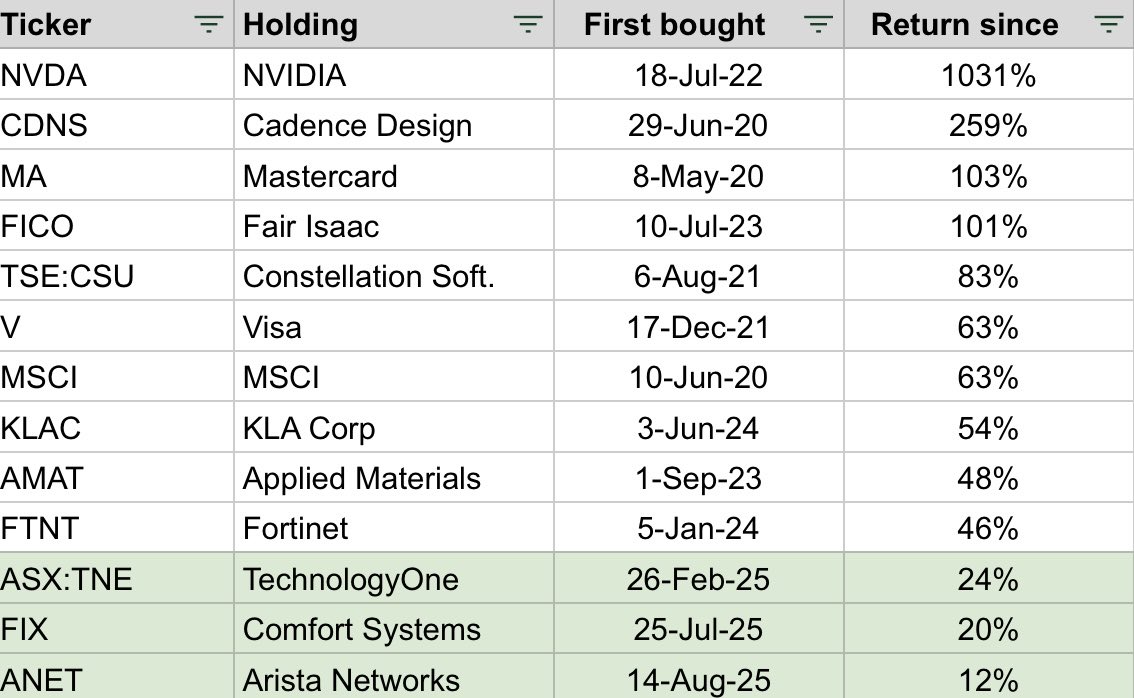The image size is (1134, 698).
Task: Open the Return since column filter
Action: [x=1107, y=25]
